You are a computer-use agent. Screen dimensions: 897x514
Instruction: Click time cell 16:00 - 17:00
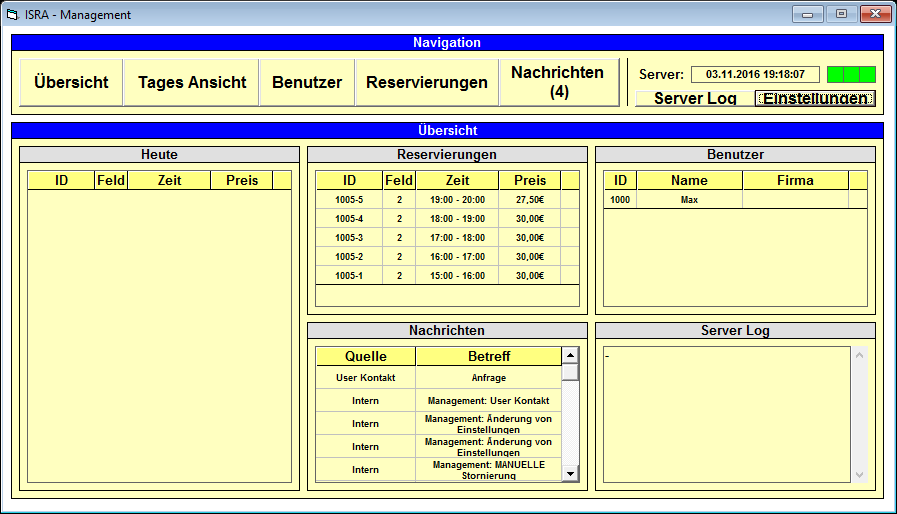[x=458, y=256]
